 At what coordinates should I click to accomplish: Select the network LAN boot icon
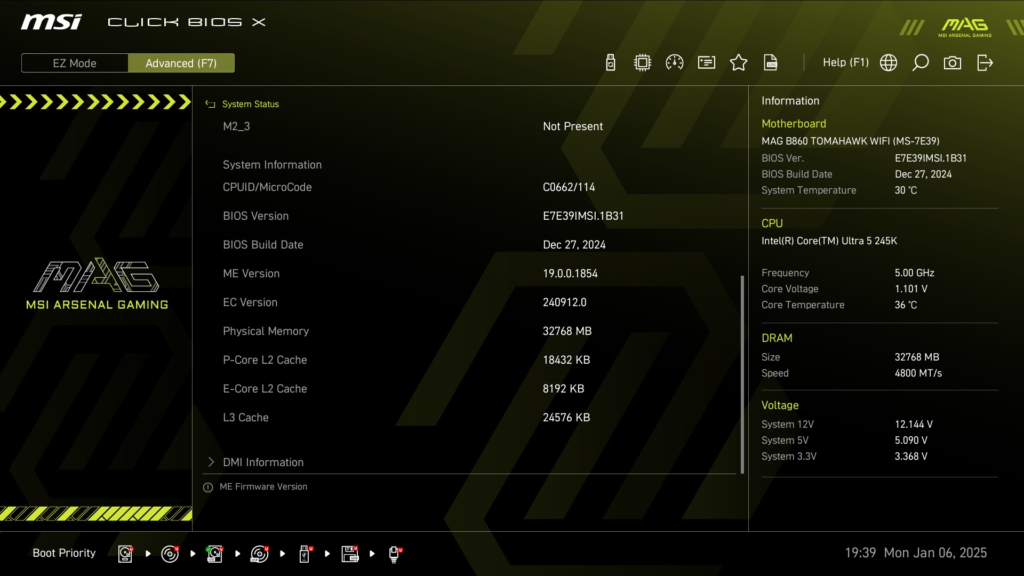point(394,553)
